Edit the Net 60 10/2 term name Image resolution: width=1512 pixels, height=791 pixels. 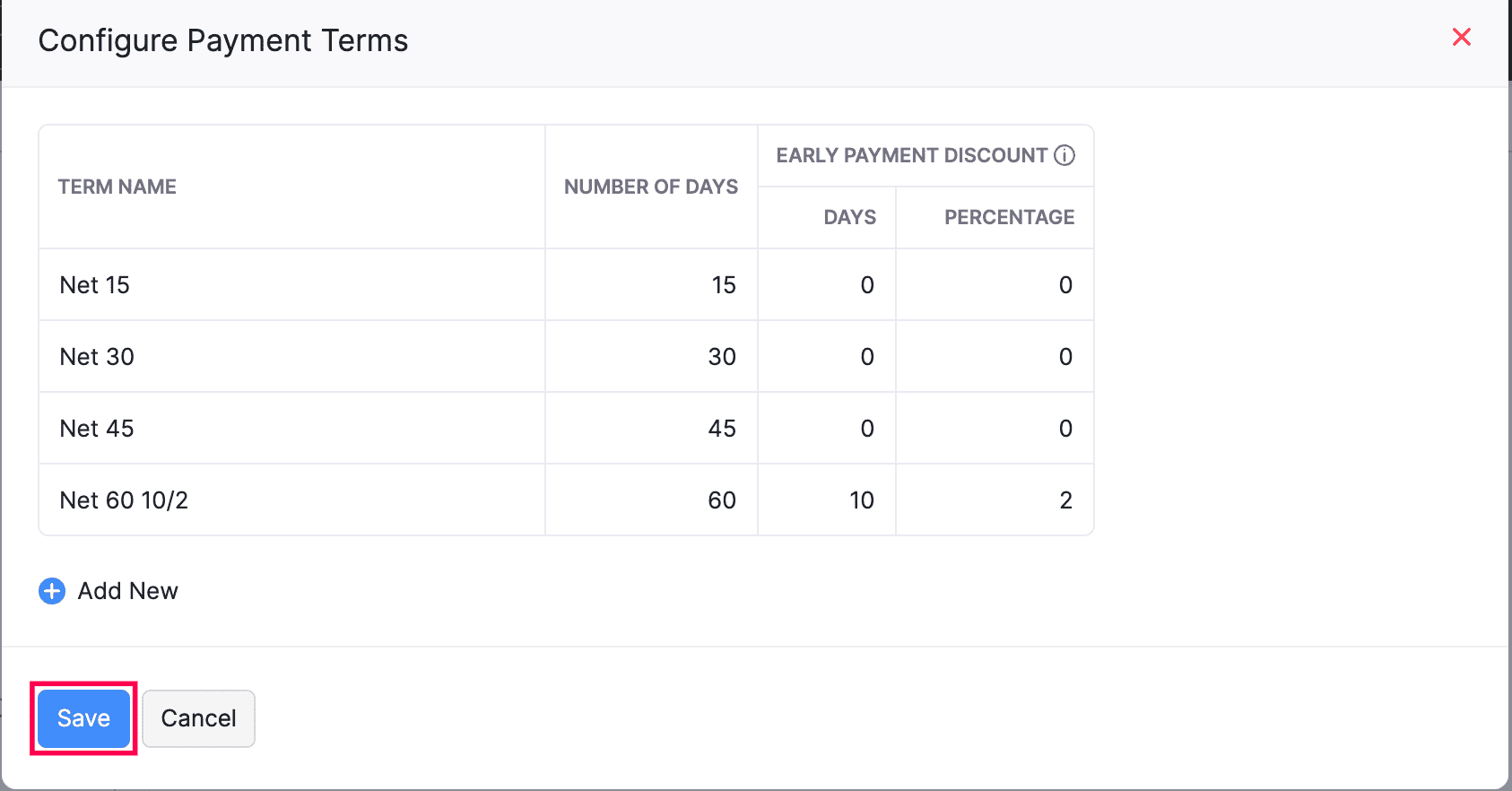[291, 500]
